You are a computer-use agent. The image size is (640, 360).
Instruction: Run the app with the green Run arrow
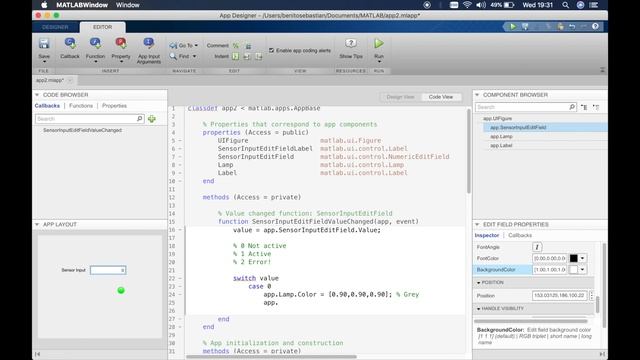[x=379, y=43]
